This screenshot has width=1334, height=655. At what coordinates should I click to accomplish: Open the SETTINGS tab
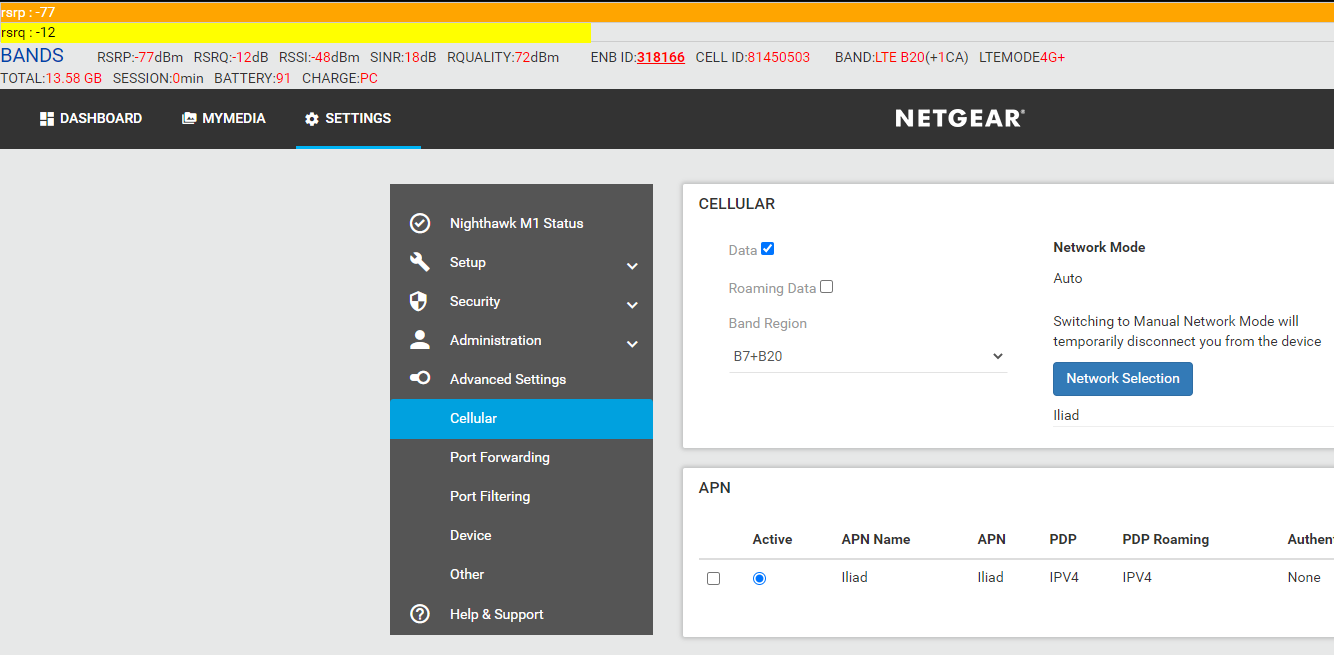click(358, 119)
